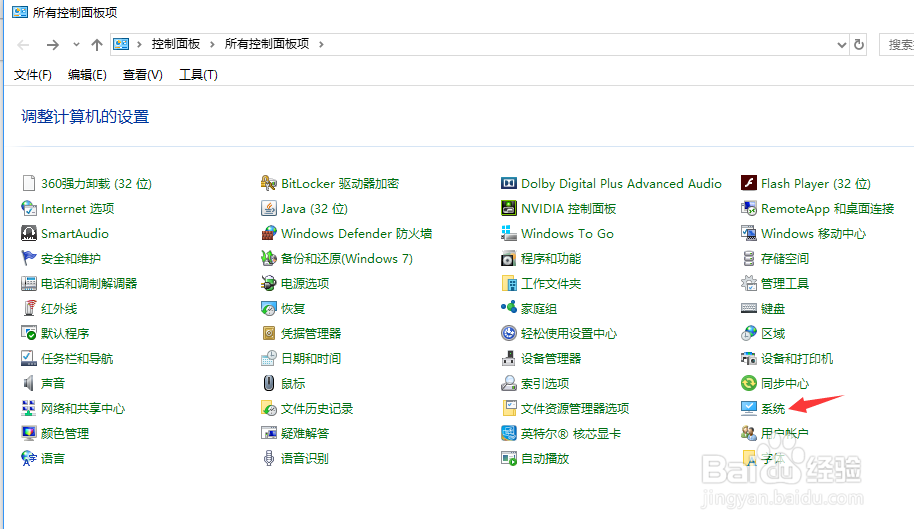Open the 工具(T) menu
The width and height of the screenshot is (914, 529).
click(198, 75)
